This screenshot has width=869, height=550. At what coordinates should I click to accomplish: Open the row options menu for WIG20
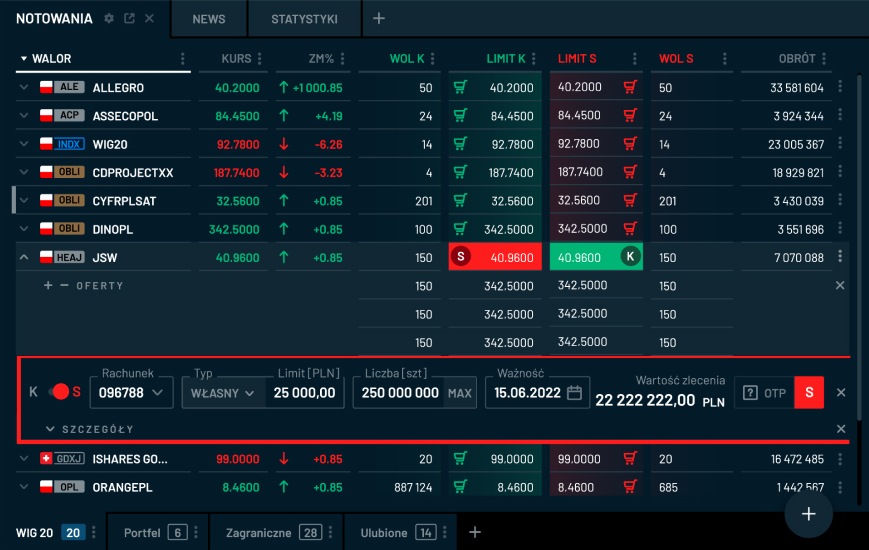pyautogui.click(x=840, y=144)
